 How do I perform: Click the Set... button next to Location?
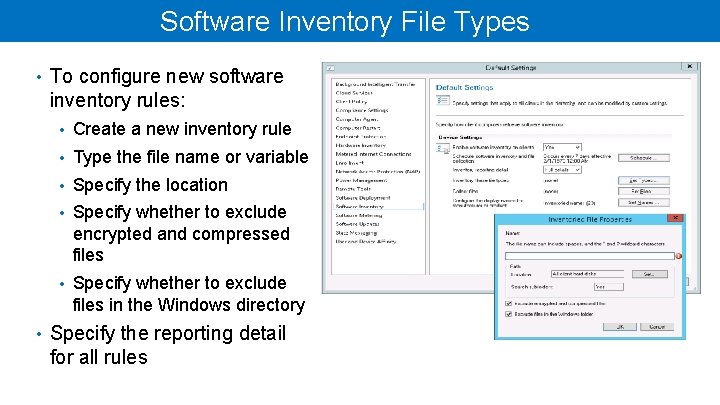649,274
